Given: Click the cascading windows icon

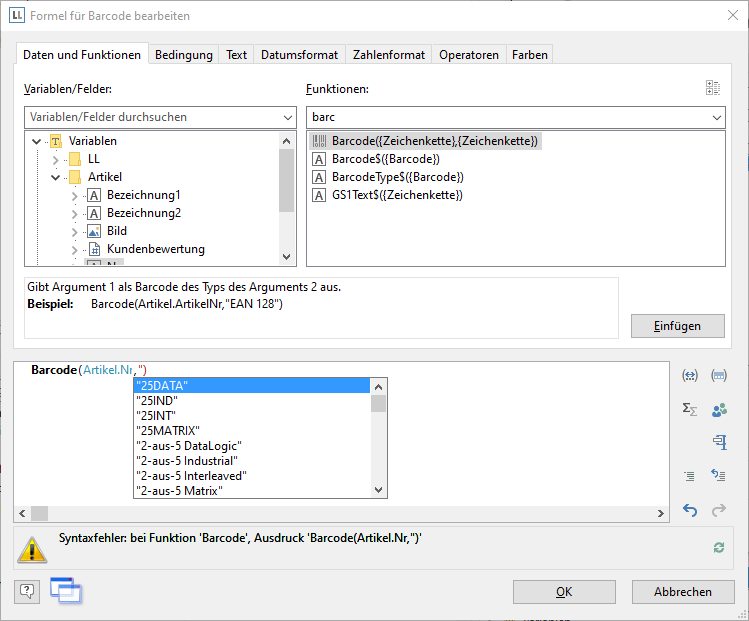Looking at the screenshot, I should (65, 591).
